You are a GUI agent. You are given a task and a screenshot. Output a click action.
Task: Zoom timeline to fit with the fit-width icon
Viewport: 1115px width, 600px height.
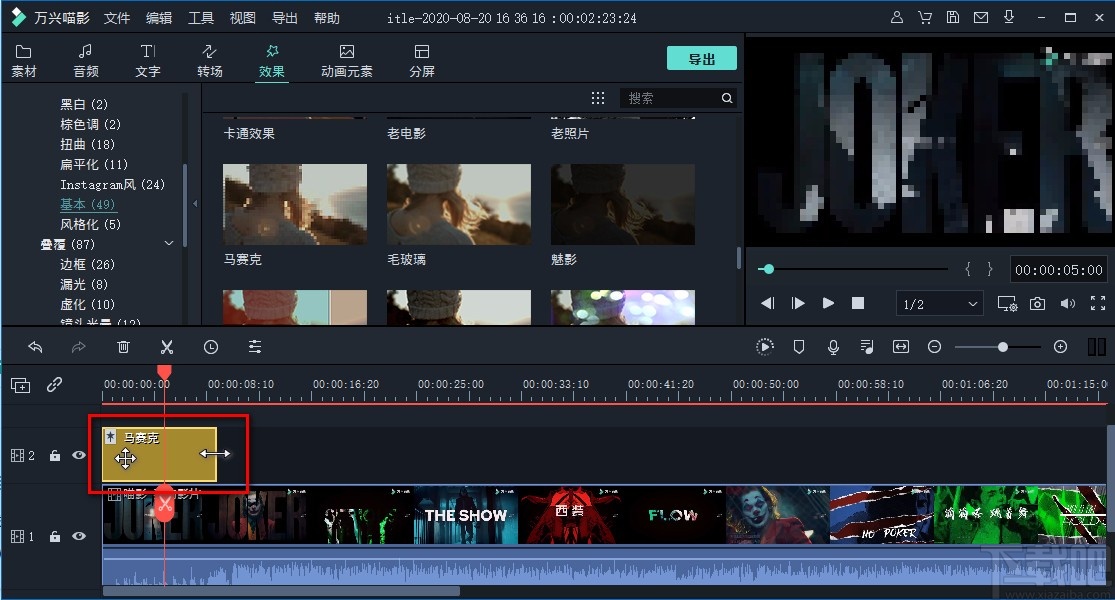(900, 347)
